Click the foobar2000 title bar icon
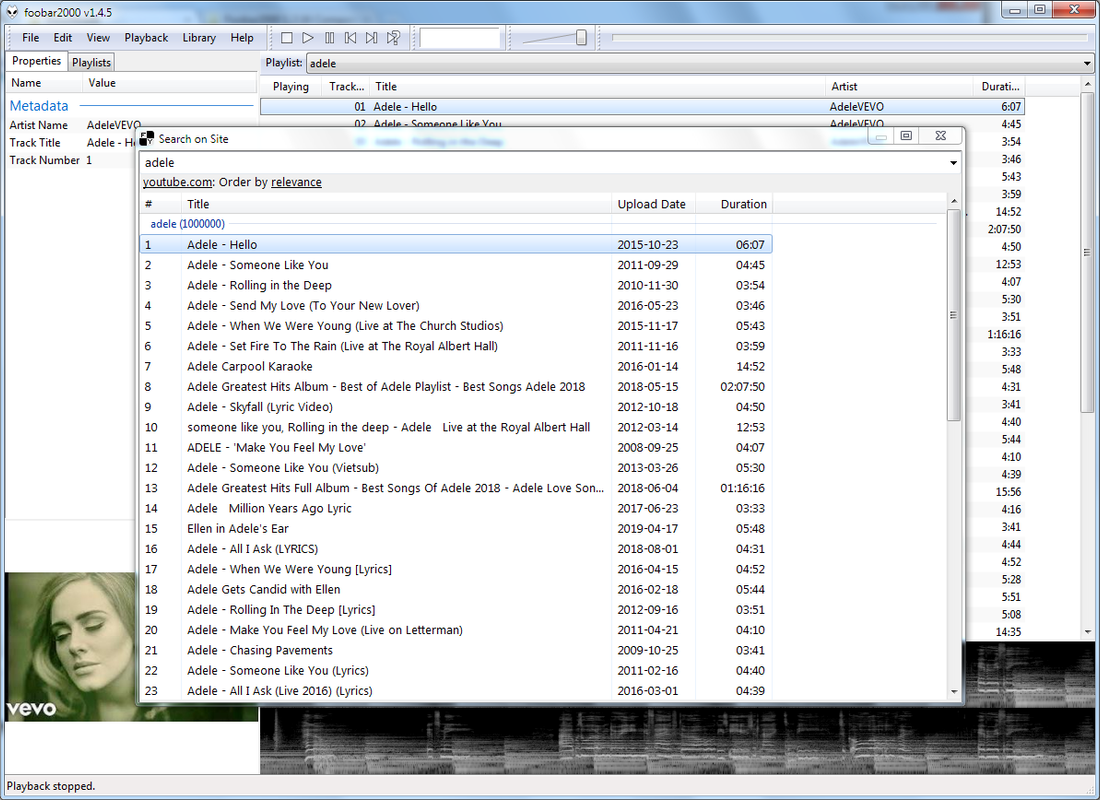 (x=12, y=12)
